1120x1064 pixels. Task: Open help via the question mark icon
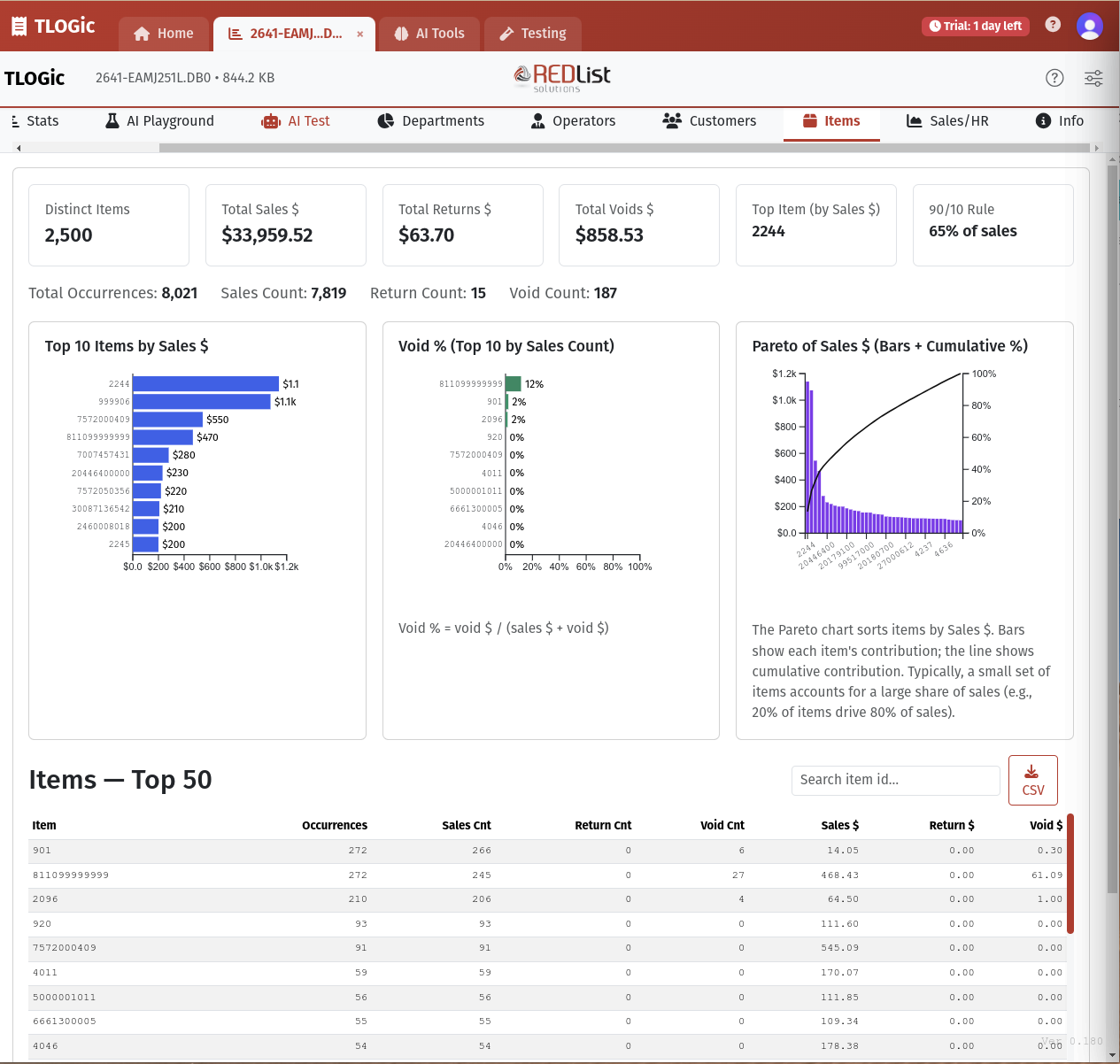[1053, 25]
